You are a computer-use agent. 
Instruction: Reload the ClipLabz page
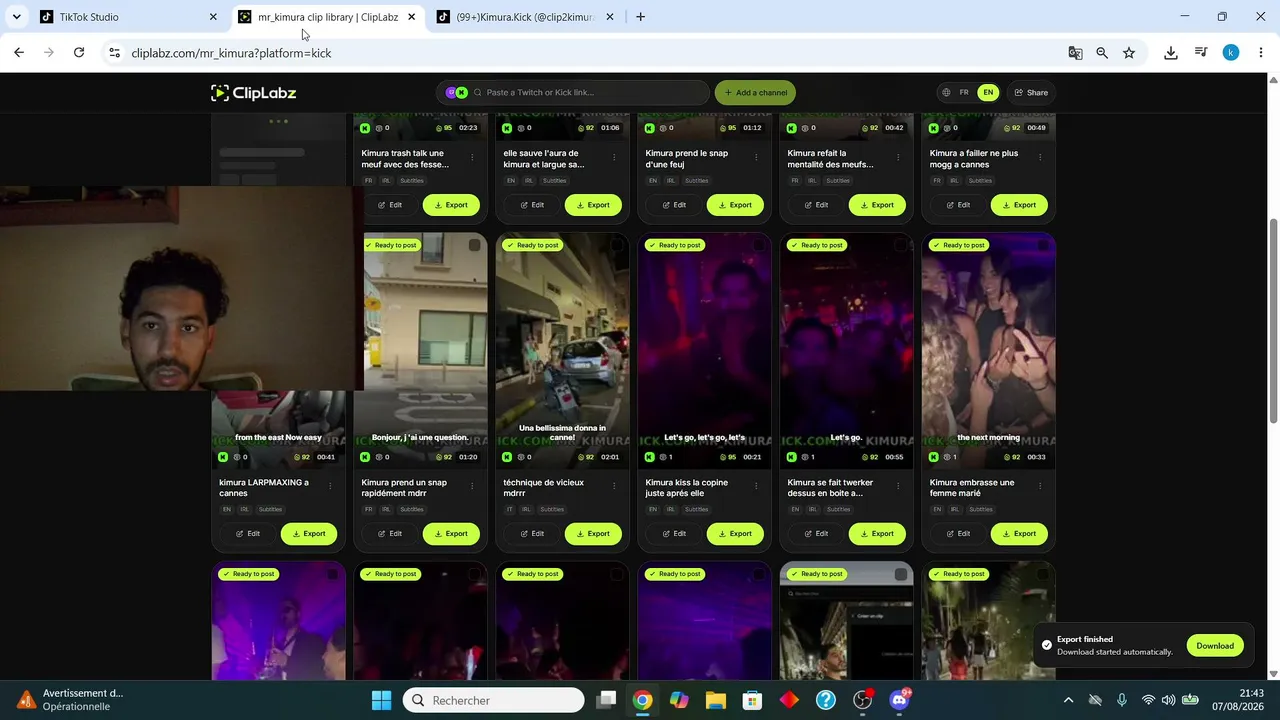tap(79, 53)
